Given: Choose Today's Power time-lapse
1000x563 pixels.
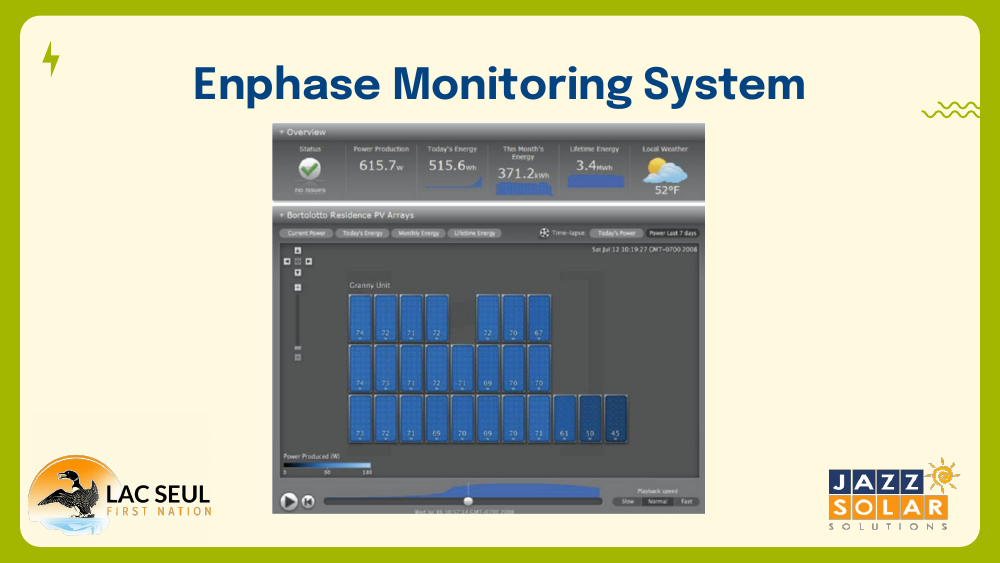Looking at the screenshot, I should (616, 233).
